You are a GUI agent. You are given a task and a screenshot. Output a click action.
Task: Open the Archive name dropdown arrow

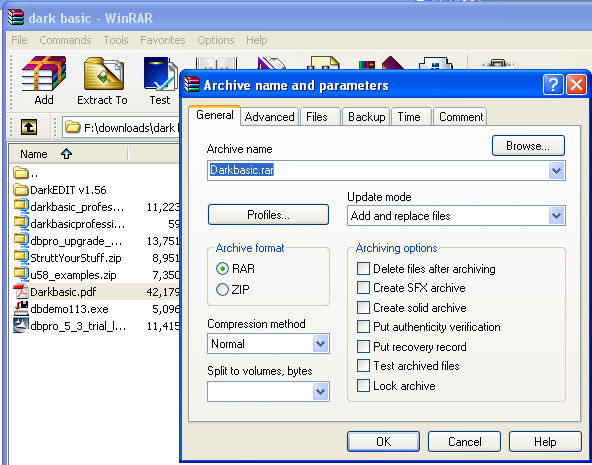(556, 171)
